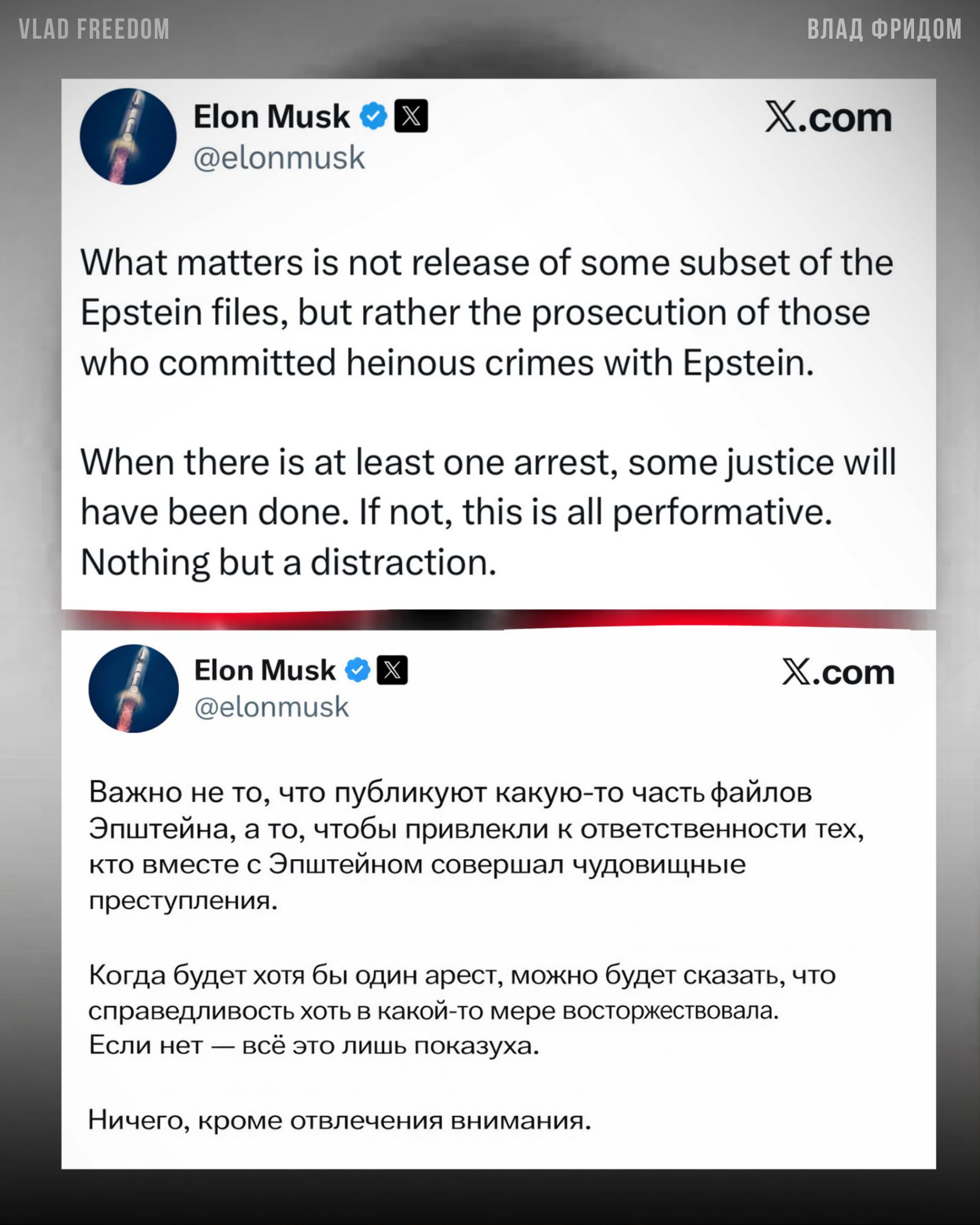Image resolution: width=980 pixels, height=1225 pixels.
Task: Click the @elonmusk handle in the top tweet
Action: 279,158
